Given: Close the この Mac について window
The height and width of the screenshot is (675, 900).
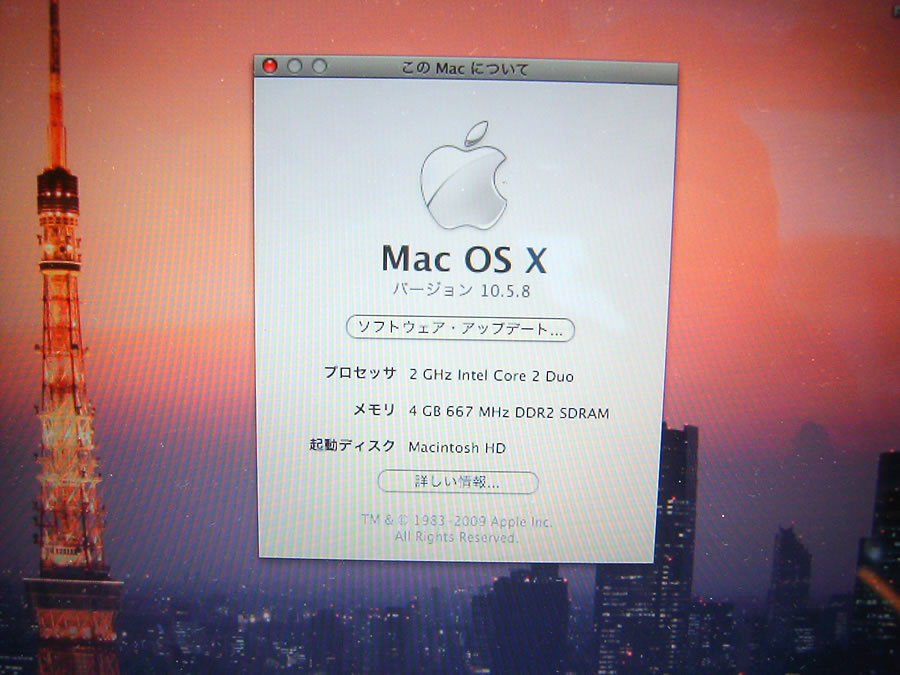Looking at the screenshot, I should (269, 66).
